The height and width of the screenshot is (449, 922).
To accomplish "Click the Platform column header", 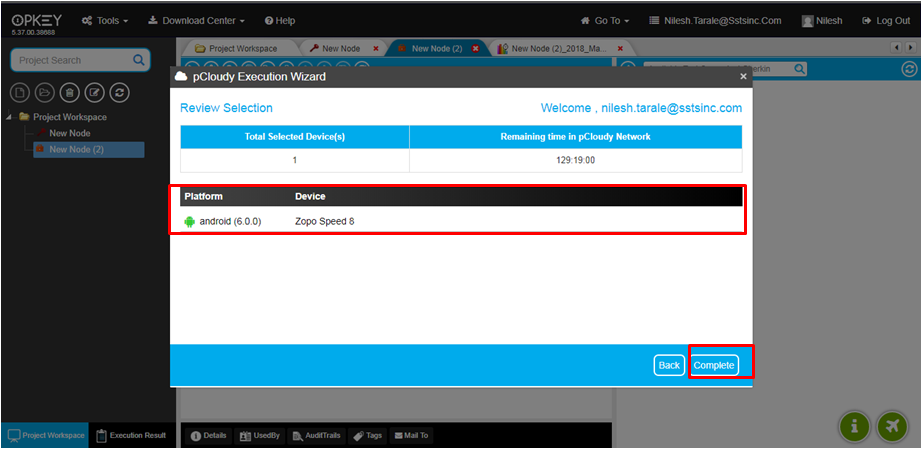I will pos(203,196).
